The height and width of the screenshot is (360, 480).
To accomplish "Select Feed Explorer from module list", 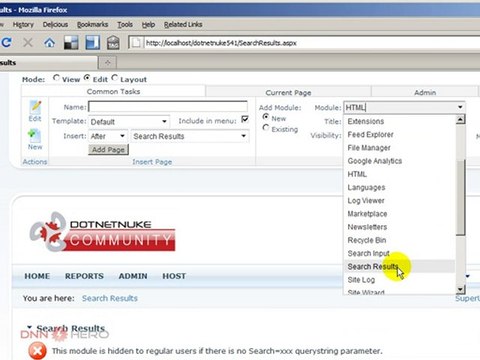I will coord(370,135).
